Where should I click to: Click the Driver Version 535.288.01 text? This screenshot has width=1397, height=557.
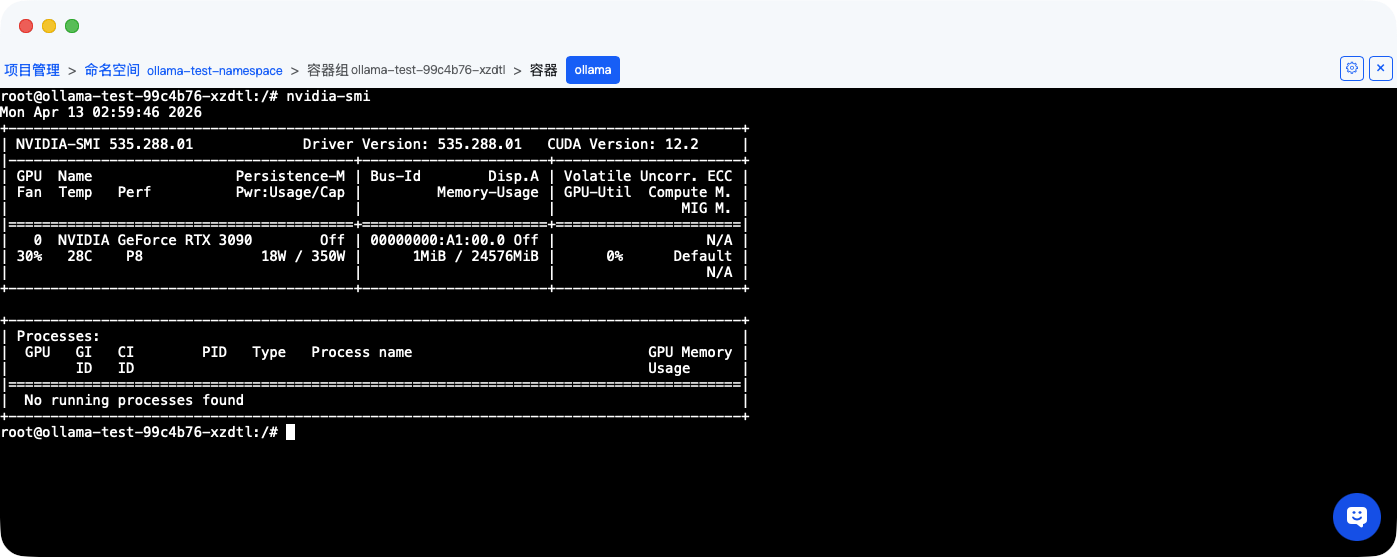412,144
